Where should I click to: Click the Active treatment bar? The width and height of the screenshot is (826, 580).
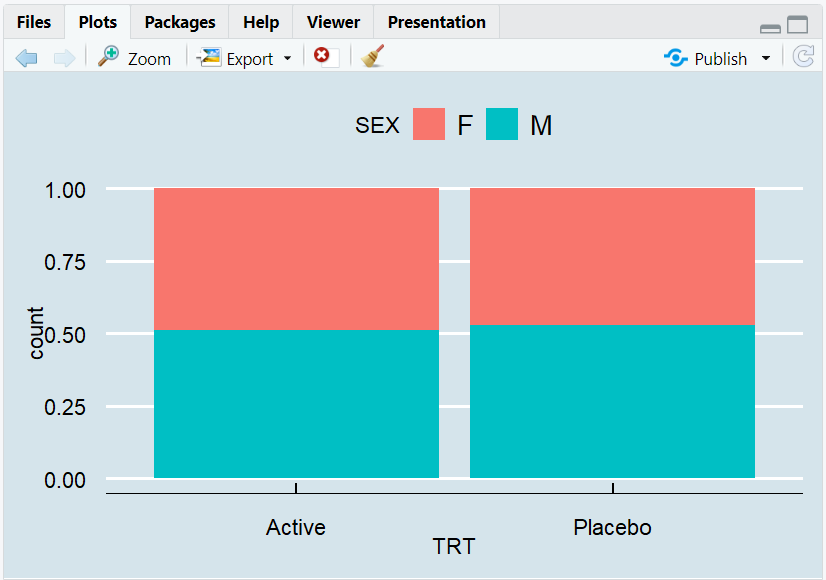tap(295, 330)
